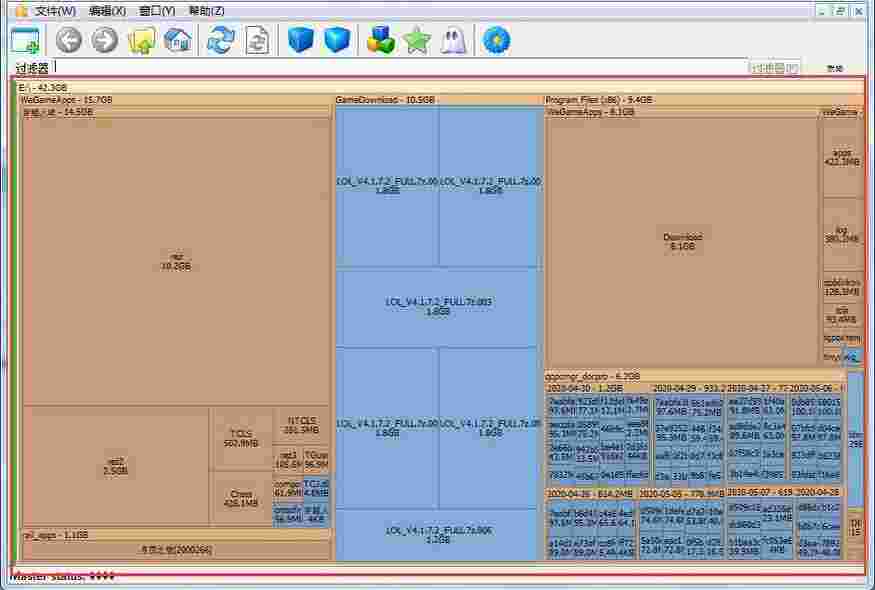Click the first blue cube icon
This screenshot has height=590, width=875.
[x=301, y=40]
